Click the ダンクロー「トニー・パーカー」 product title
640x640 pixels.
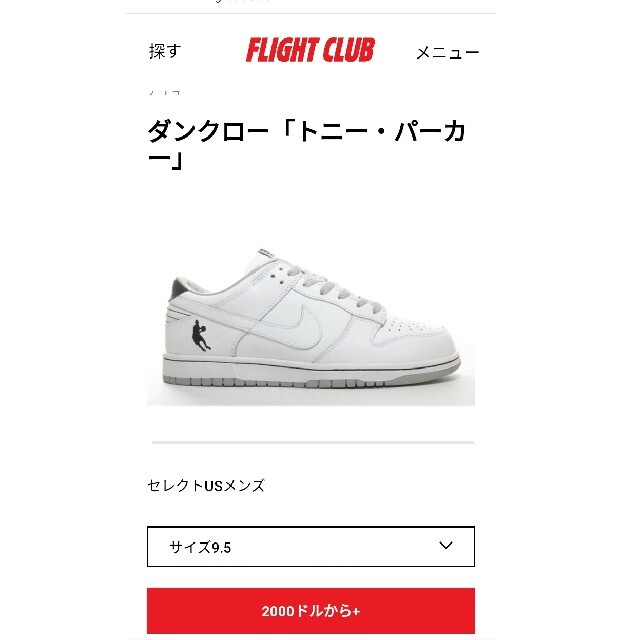pos(306,145)
